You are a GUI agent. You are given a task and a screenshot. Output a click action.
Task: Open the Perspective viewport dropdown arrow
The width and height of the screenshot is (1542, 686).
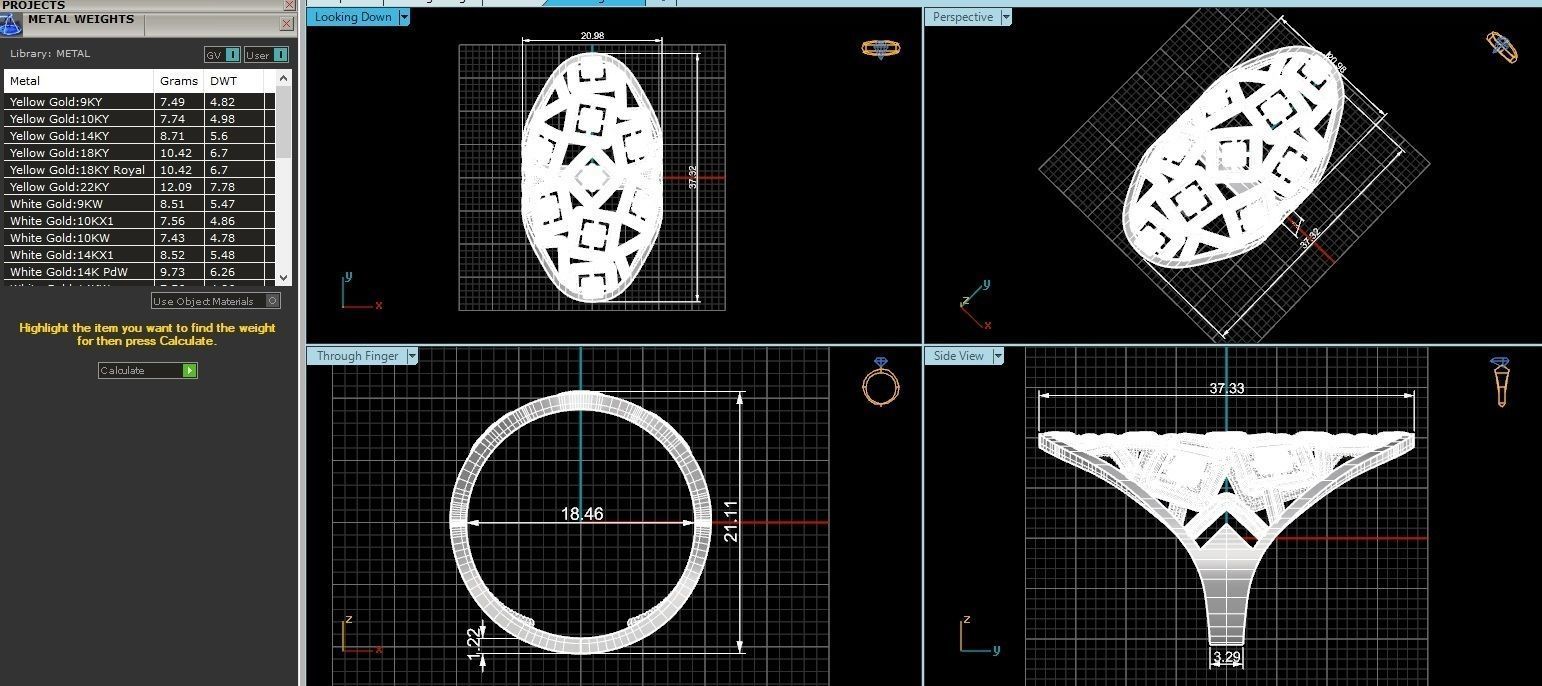pos(1006,17)
